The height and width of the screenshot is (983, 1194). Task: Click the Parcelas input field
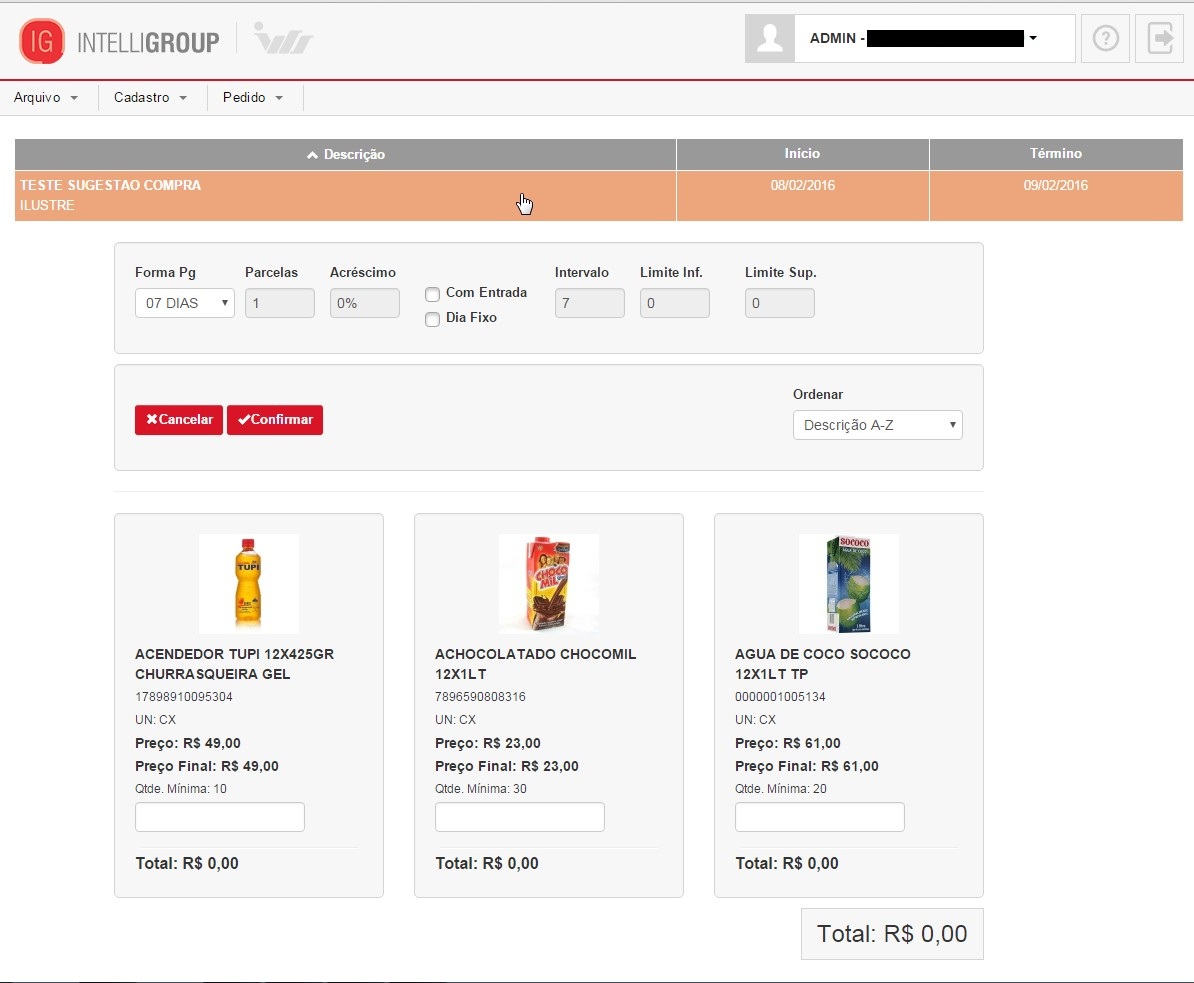(279, 303)
